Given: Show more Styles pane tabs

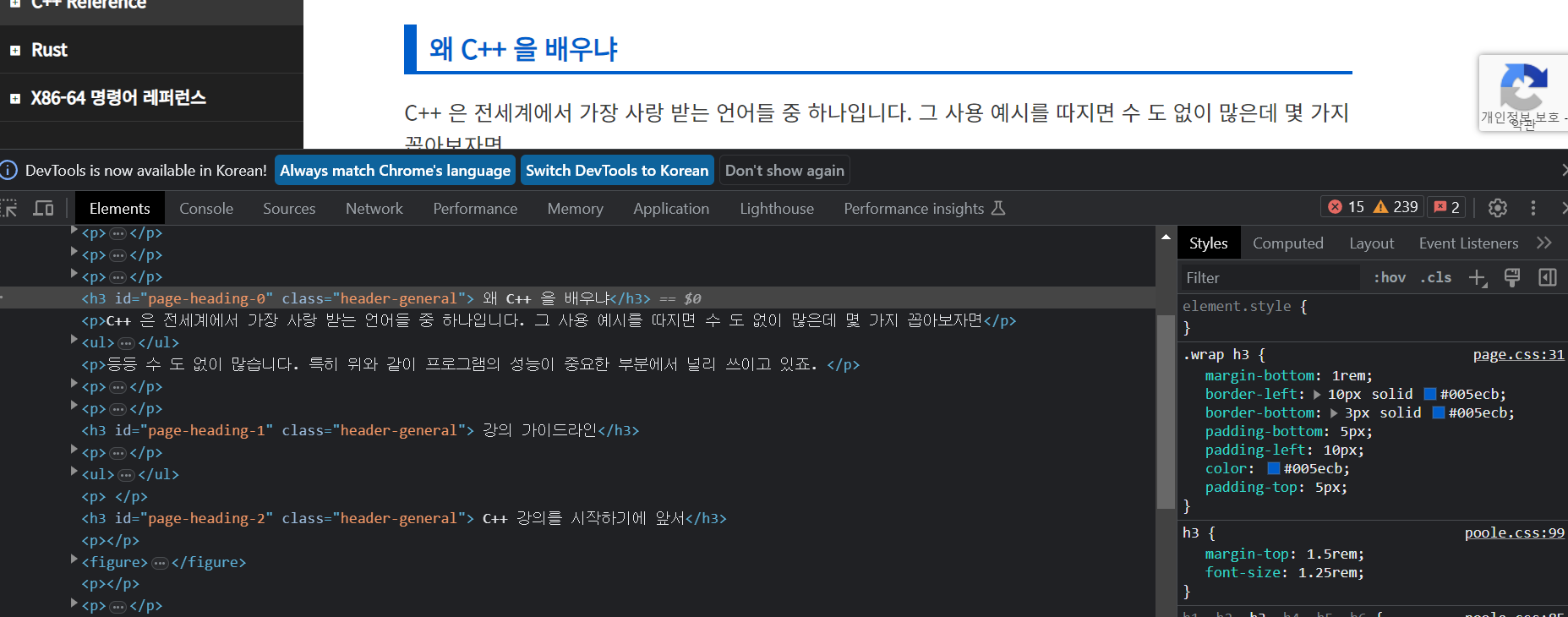Looking at the screenshot, I should 1544,243.
